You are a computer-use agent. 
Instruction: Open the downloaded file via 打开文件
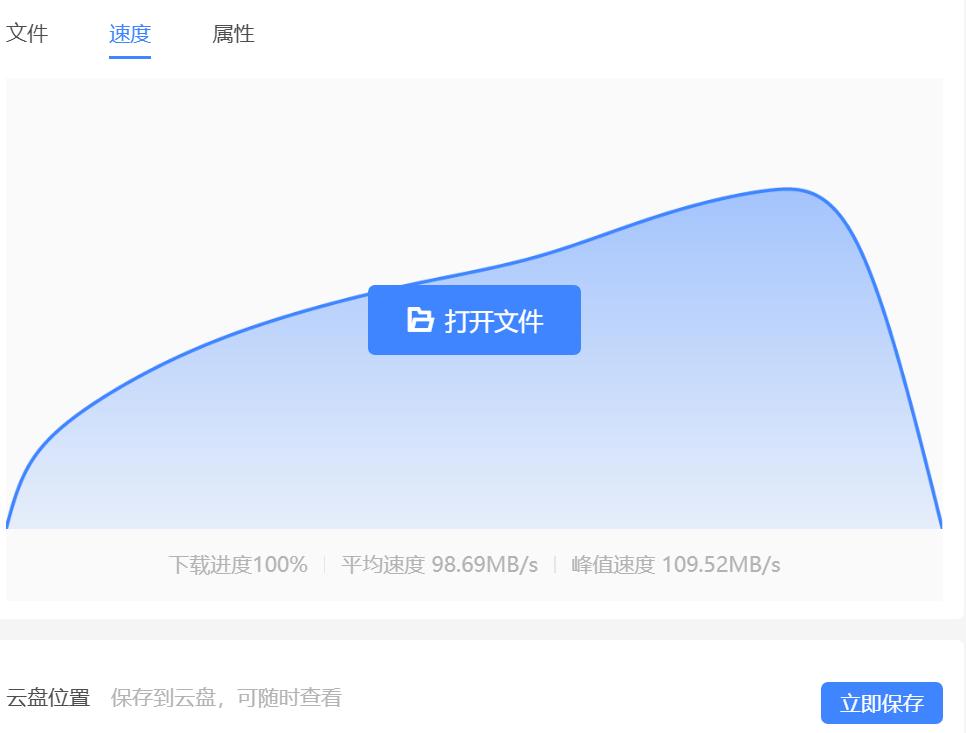tap(474, 319)
